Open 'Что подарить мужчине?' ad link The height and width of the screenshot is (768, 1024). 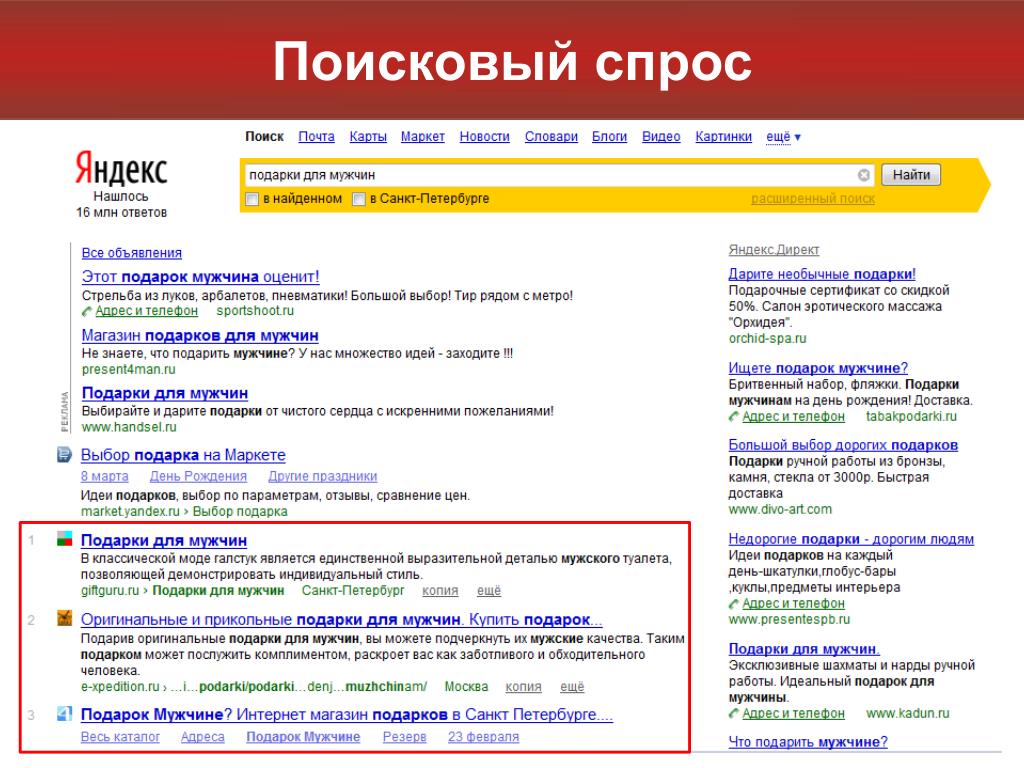click(x=808, y=742)
